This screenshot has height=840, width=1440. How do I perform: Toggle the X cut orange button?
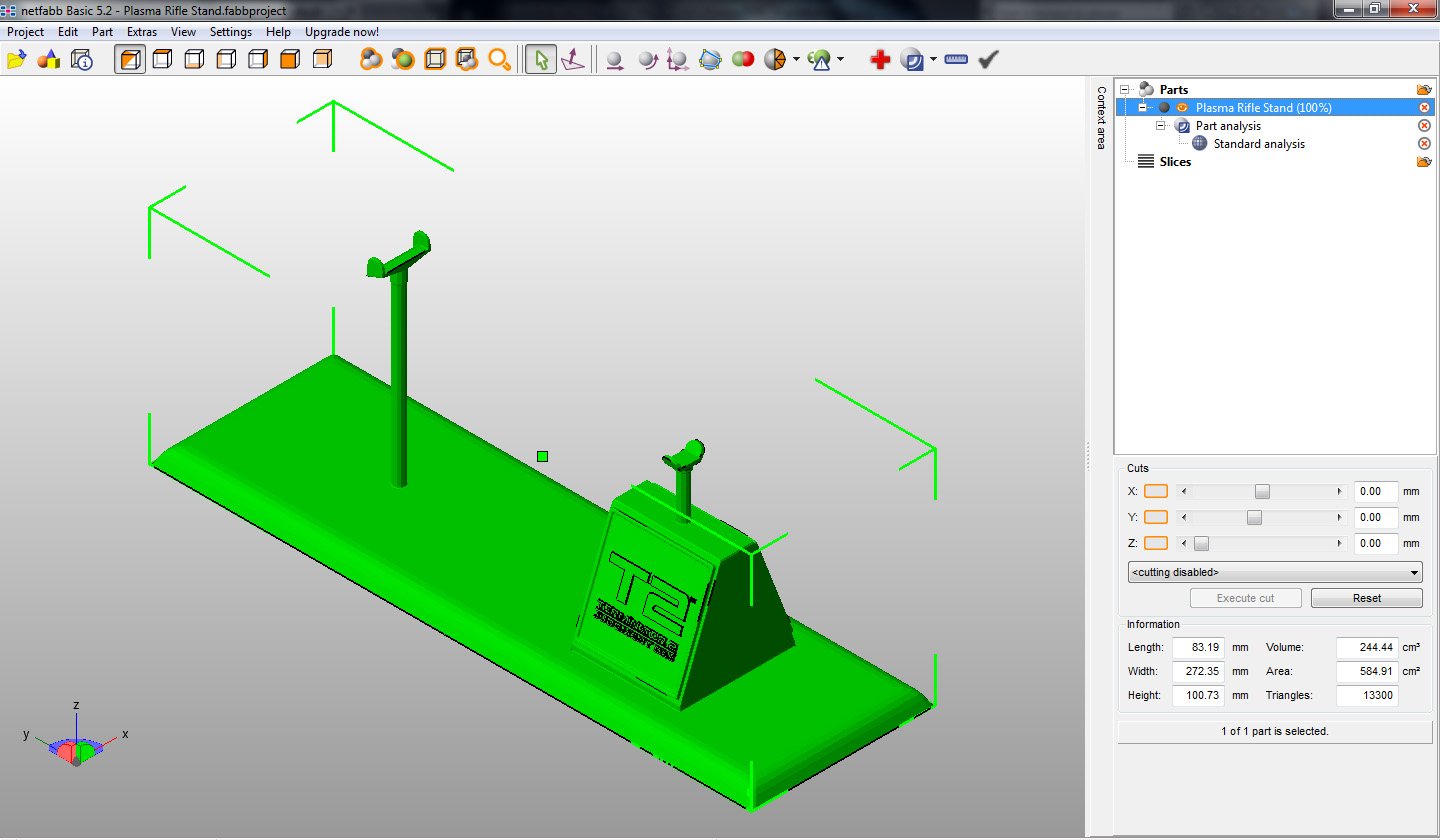1155,491
